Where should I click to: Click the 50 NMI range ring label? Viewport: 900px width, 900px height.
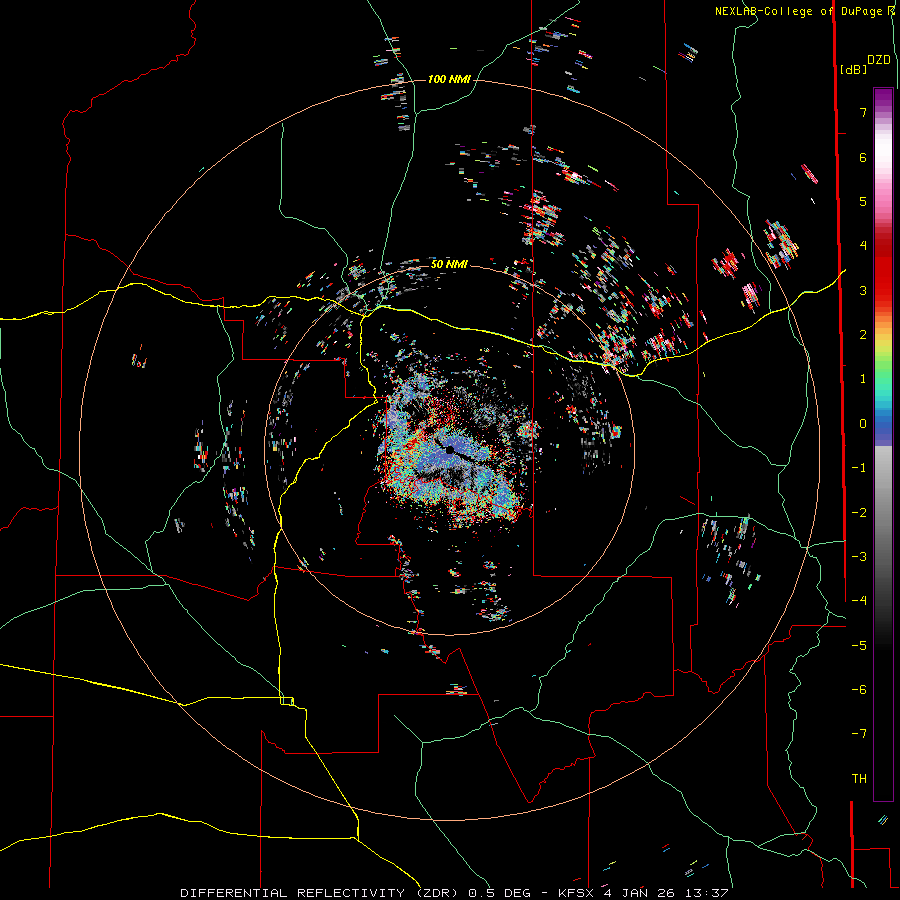[449, 264]
